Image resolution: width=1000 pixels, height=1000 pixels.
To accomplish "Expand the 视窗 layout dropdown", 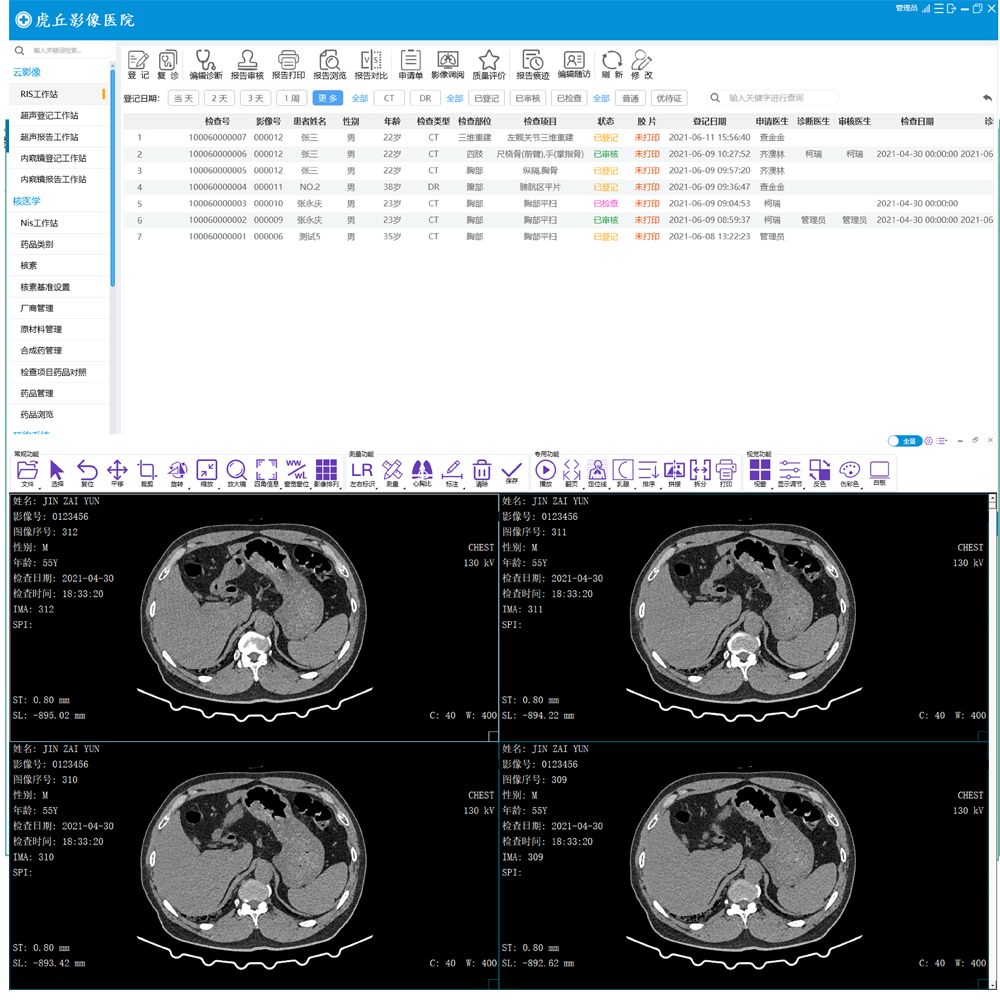I will coord(760,472).
